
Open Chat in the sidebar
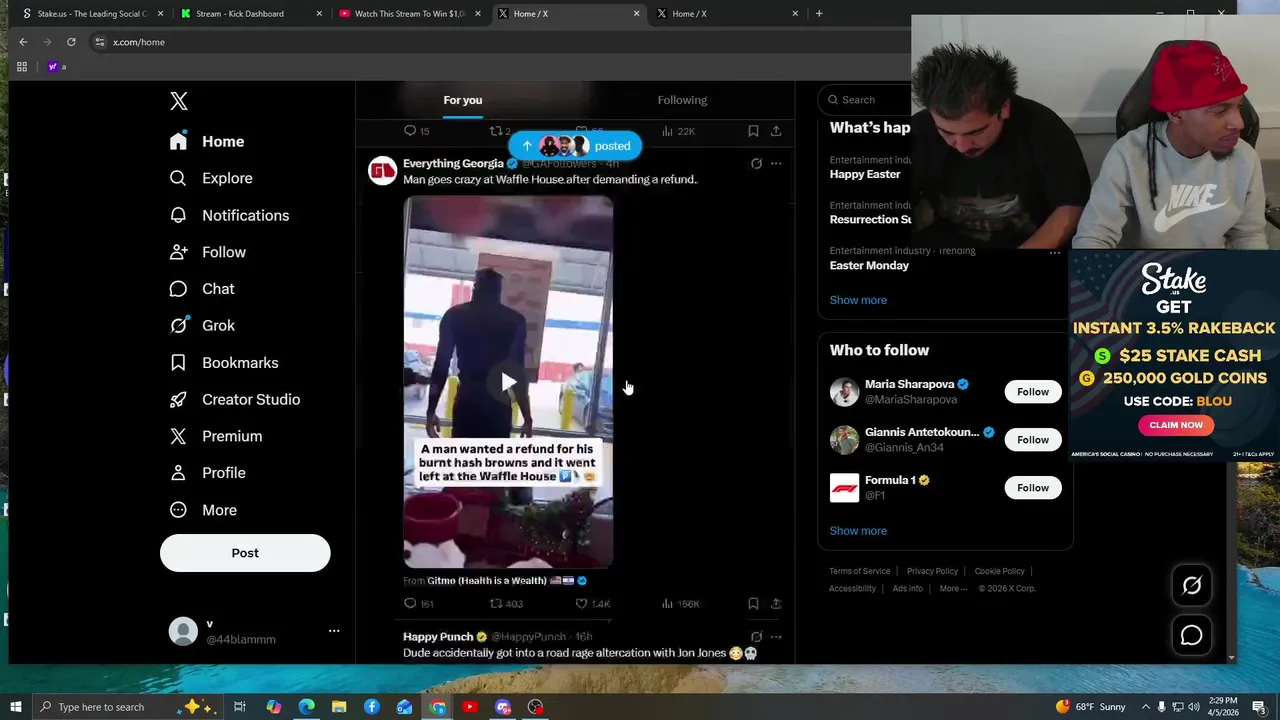[x=202, y=289]
